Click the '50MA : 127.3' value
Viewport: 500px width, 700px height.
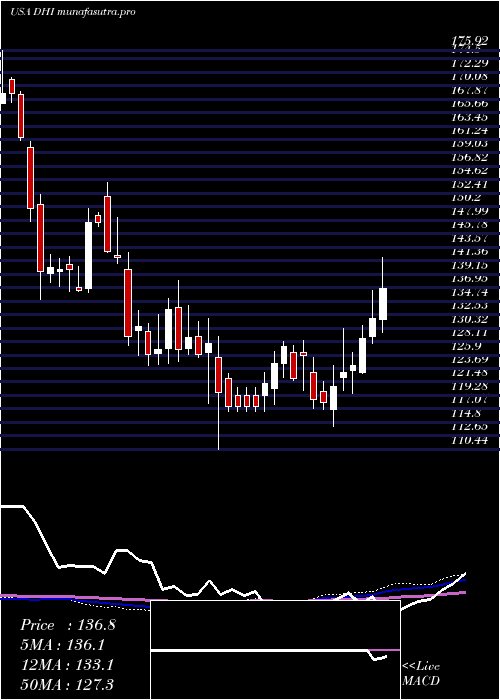(x=67, y=684)
